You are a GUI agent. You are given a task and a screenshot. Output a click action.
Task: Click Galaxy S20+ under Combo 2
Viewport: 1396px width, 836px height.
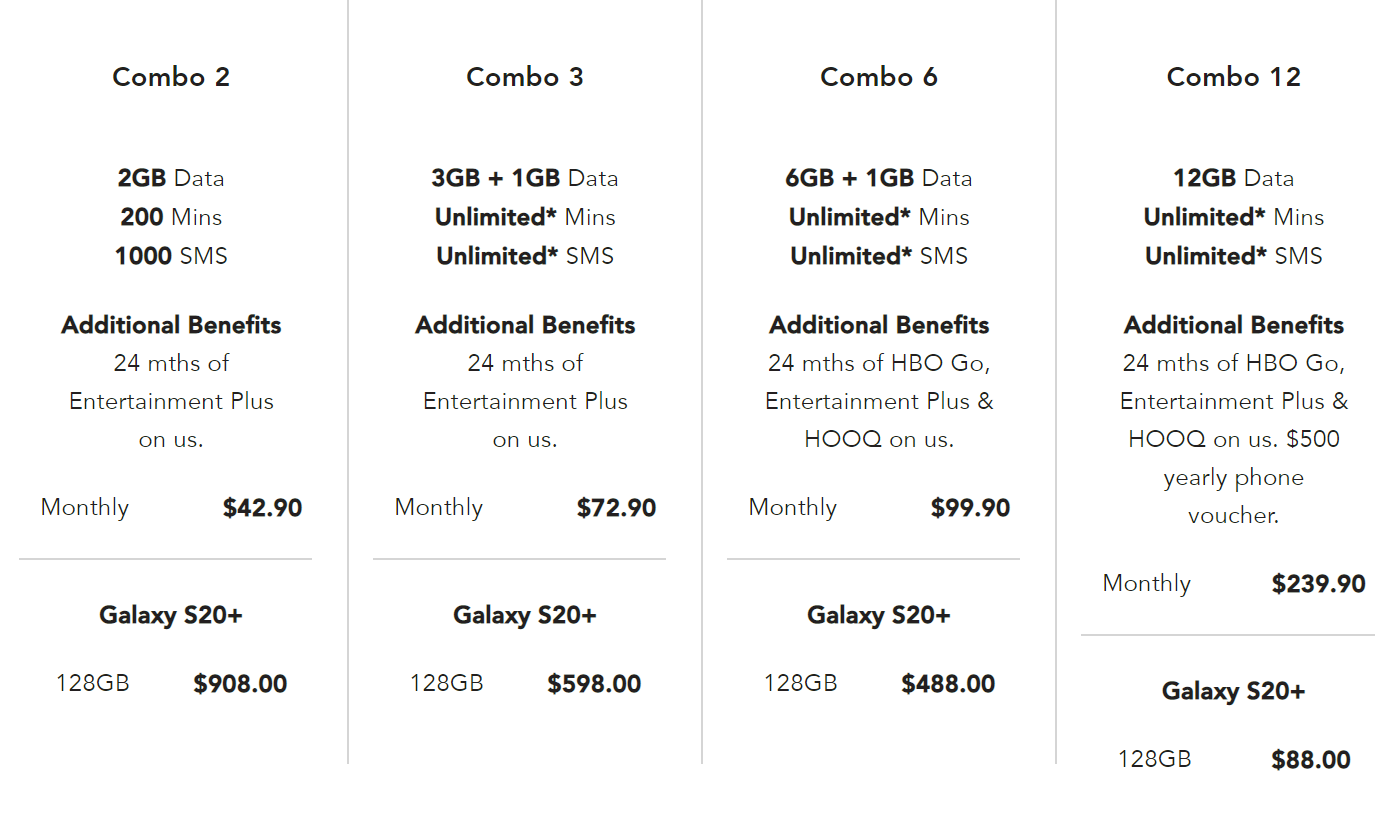(171, 615)
